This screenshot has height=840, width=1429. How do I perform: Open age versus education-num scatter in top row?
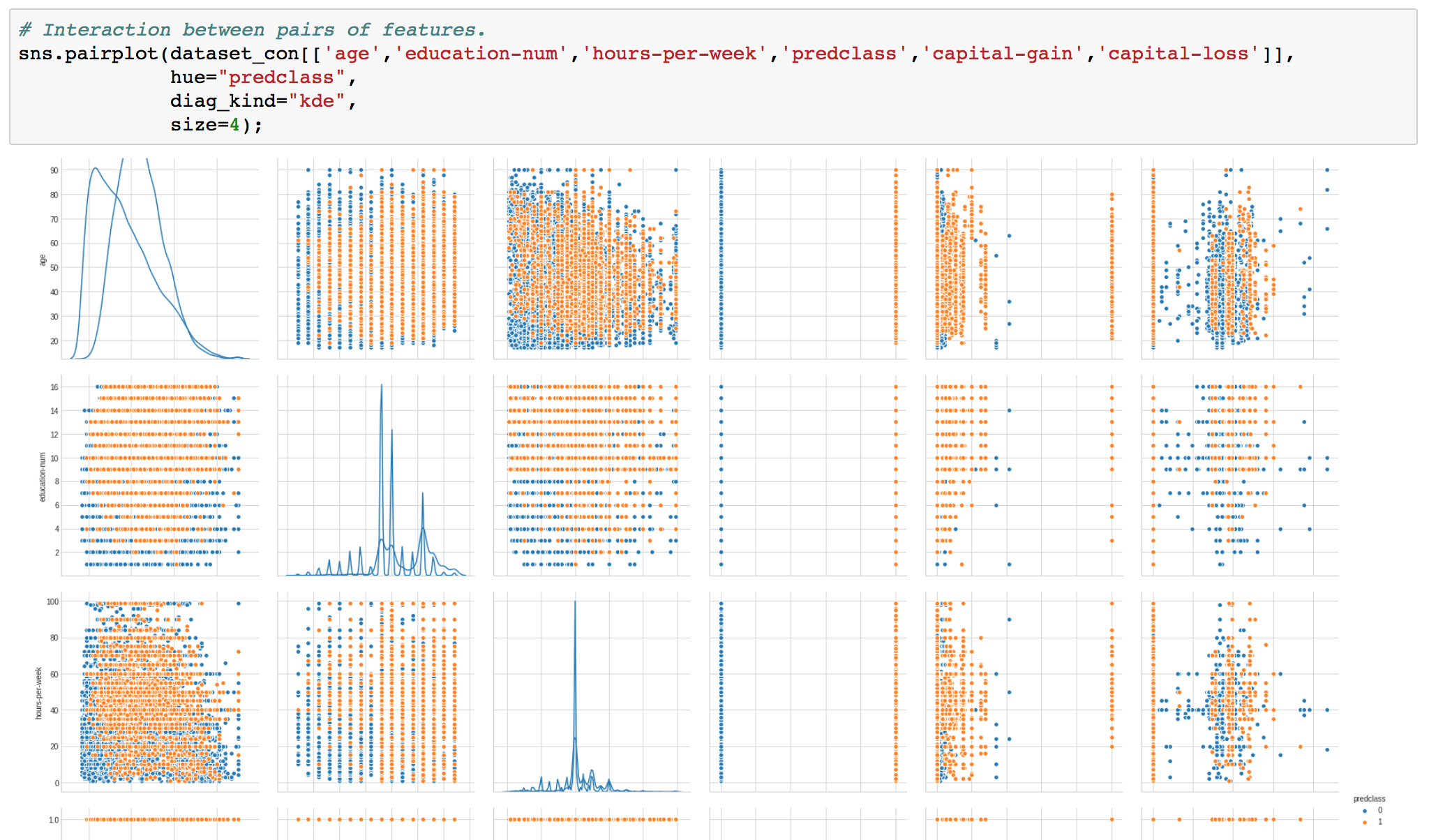coord(375,259)
